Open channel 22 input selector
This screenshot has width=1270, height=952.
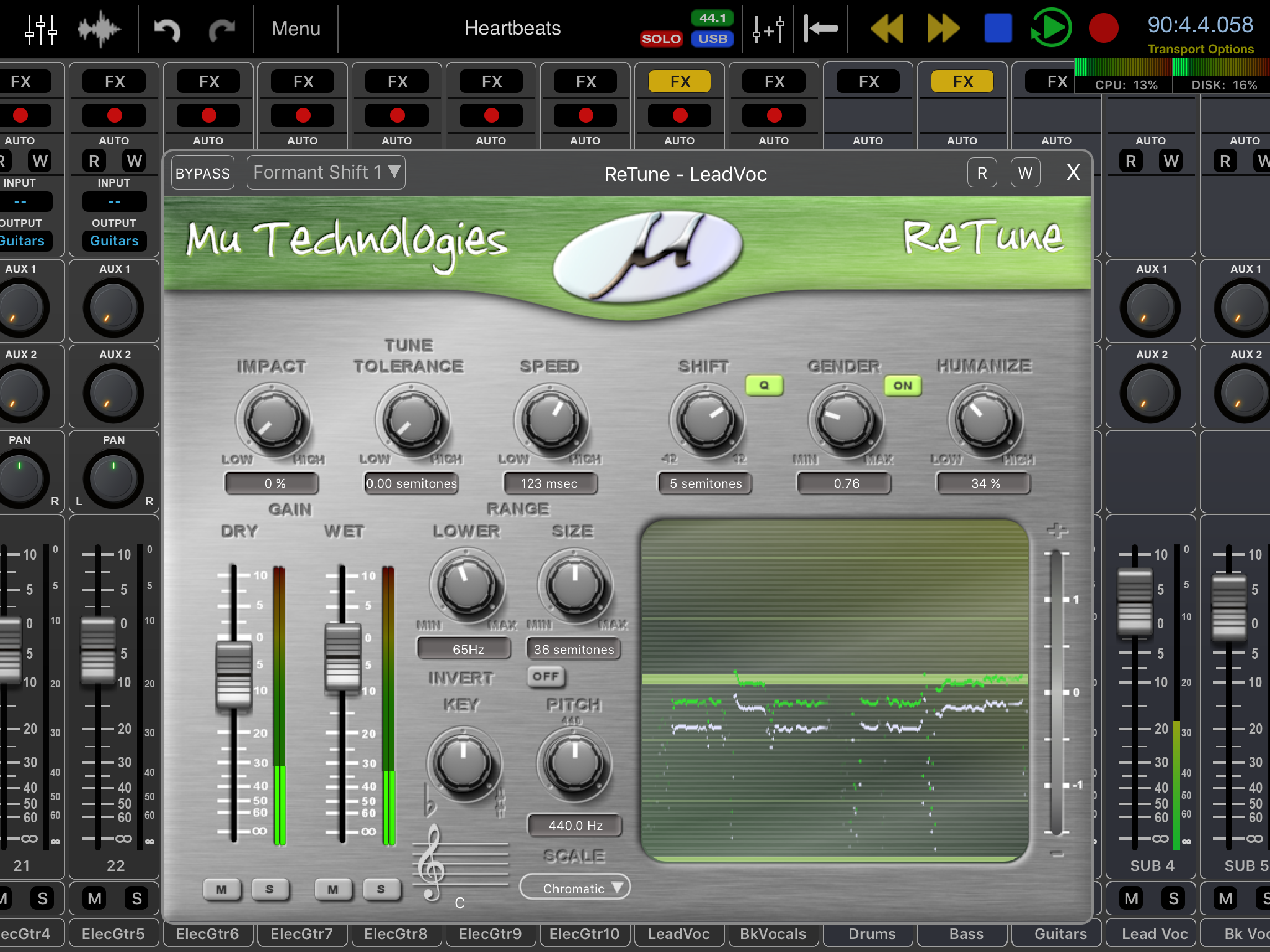(114, 201)
